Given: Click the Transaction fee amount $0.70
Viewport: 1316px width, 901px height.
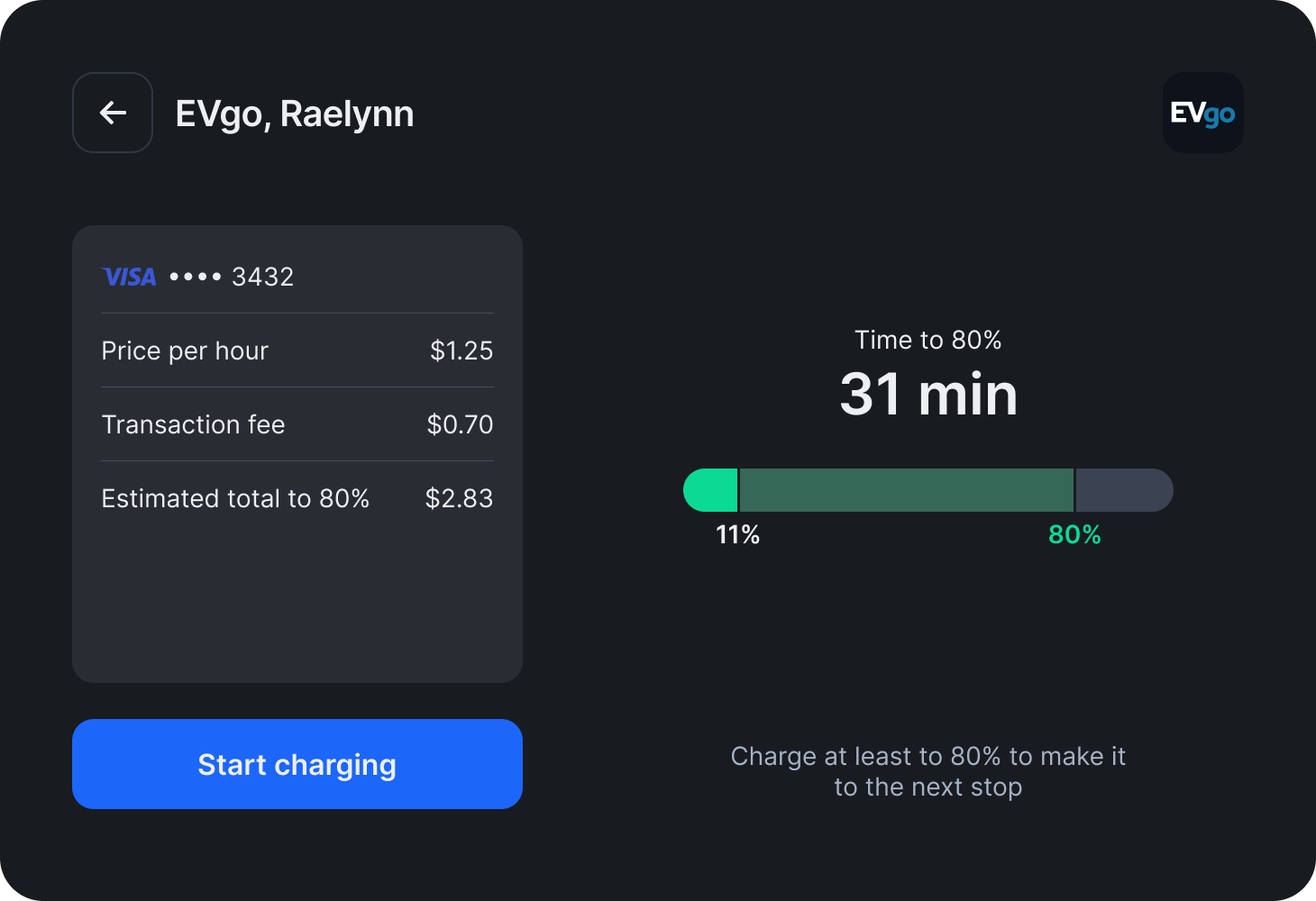Looking at the screenshot, I should pos(460,423).
